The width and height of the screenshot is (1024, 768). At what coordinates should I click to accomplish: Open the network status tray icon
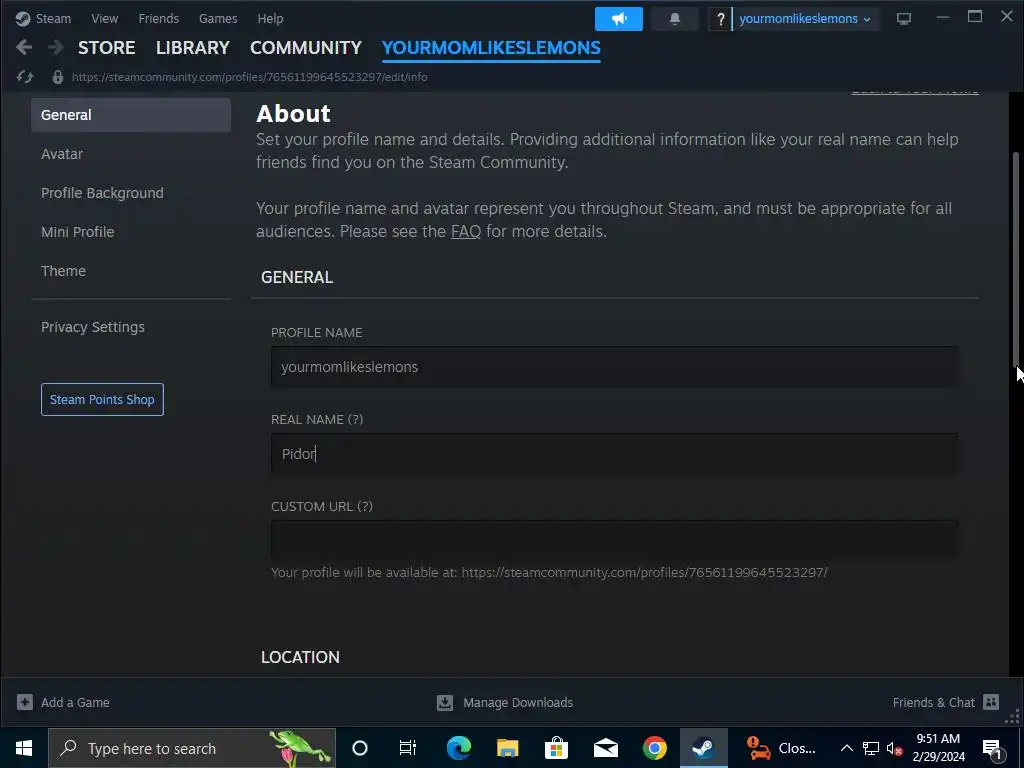tap(871, 748)
